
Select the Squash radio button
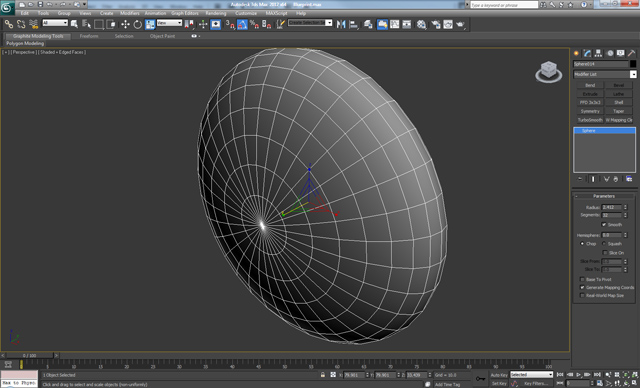pyautogui.click(x=604, y=244)
